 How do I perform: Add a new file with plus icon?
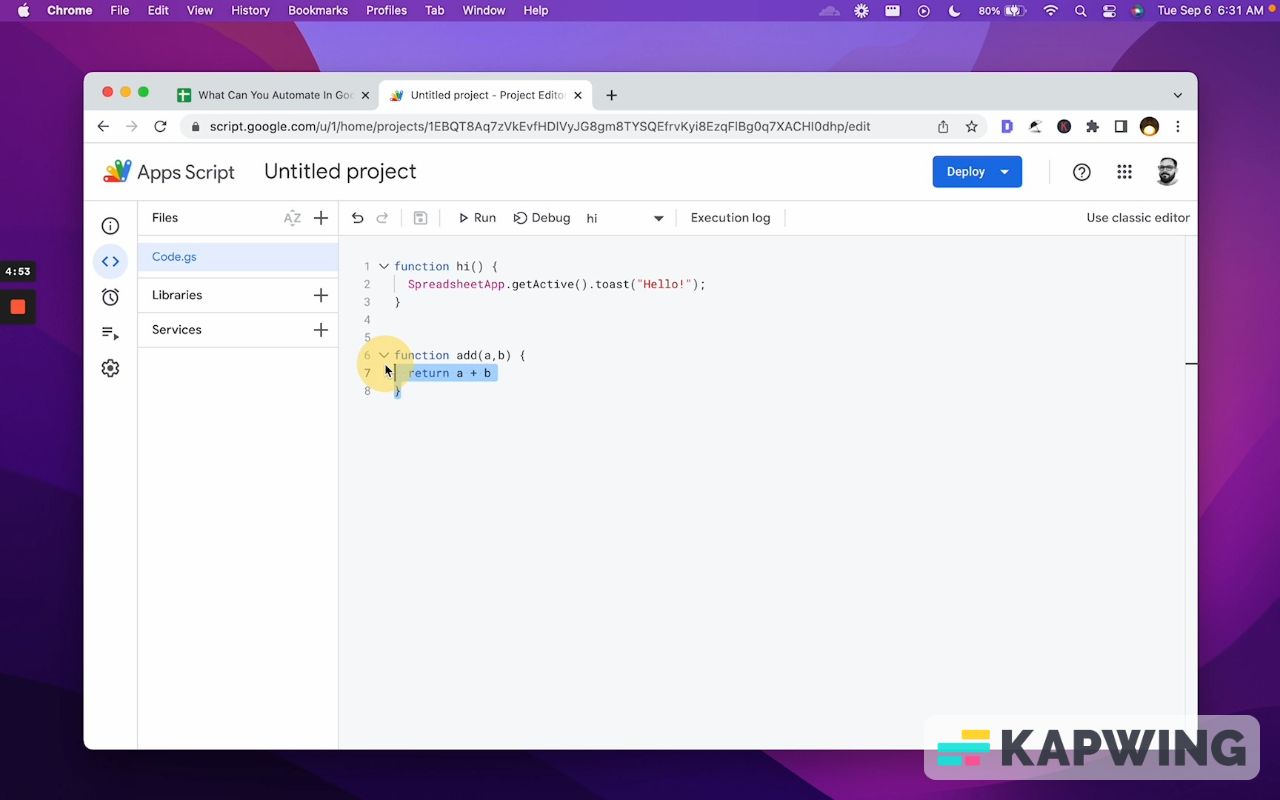(321, 218)
